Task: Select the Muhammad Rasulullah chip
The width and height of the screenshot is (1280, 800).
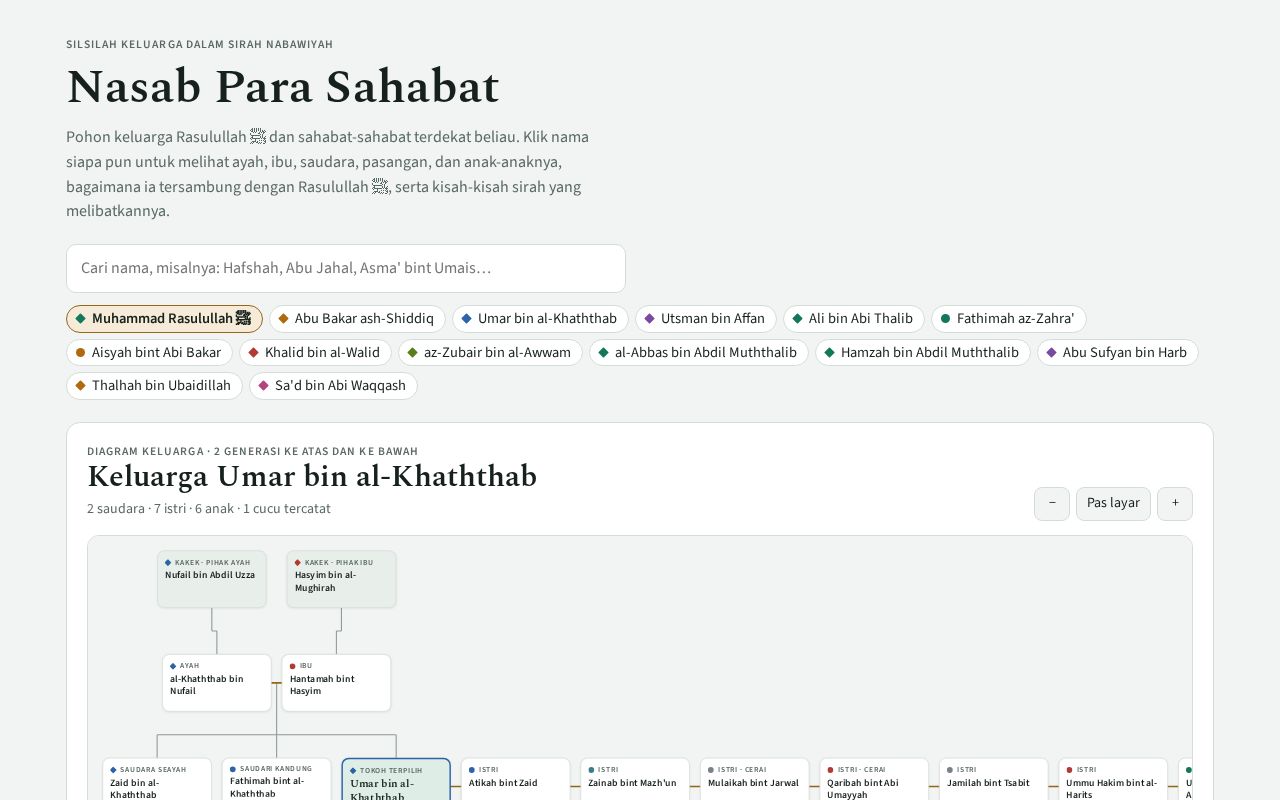Action: (x=164, y=319)
